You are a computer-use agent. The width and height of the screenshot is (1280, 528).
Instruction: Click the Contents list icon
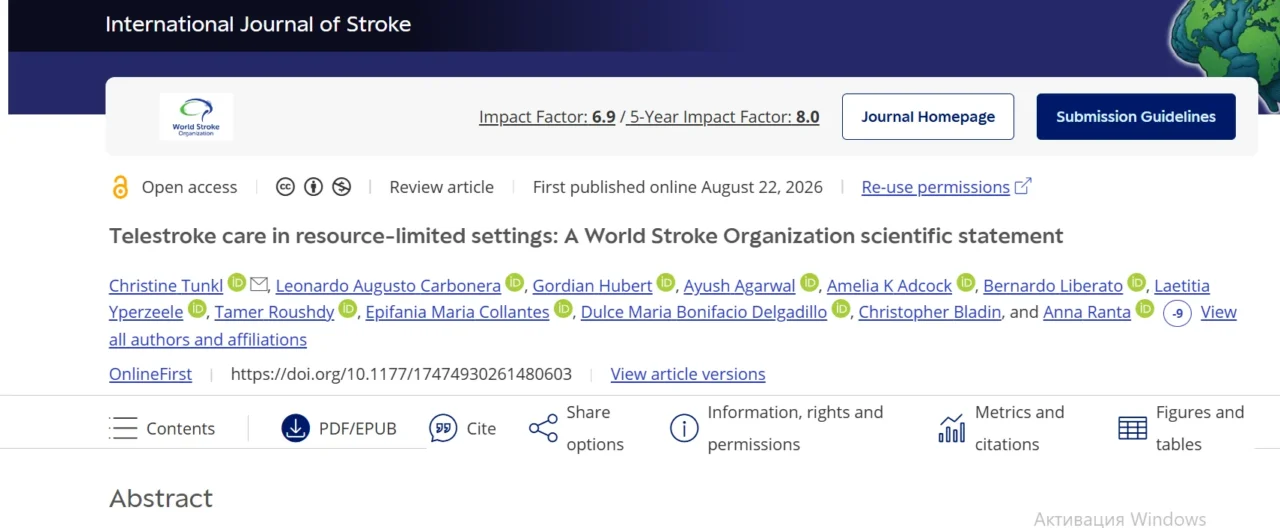point(123,428)
